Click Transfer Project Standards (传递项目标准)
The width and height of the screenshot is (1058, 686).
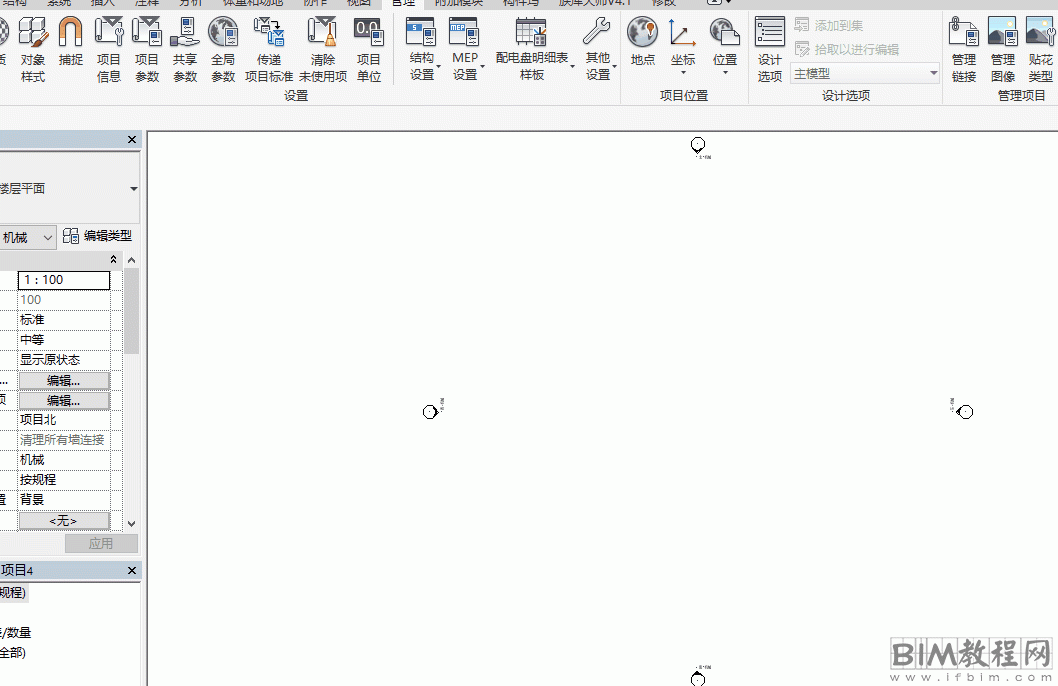coord(269,50)
